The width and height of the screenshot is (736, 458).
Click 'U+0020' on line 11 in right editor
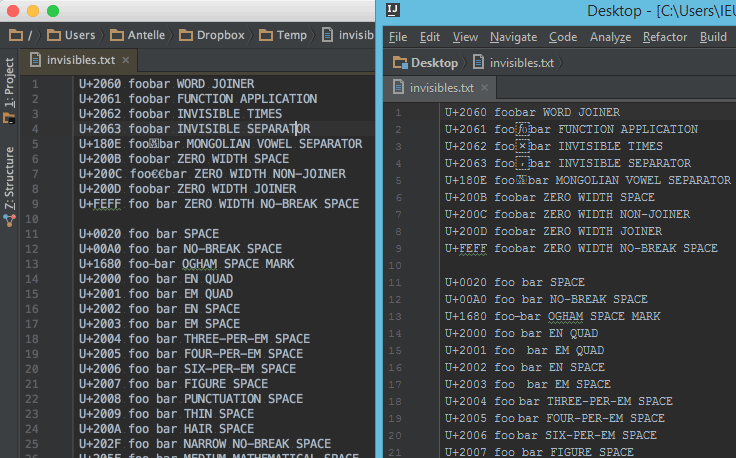tap(466, 282)
